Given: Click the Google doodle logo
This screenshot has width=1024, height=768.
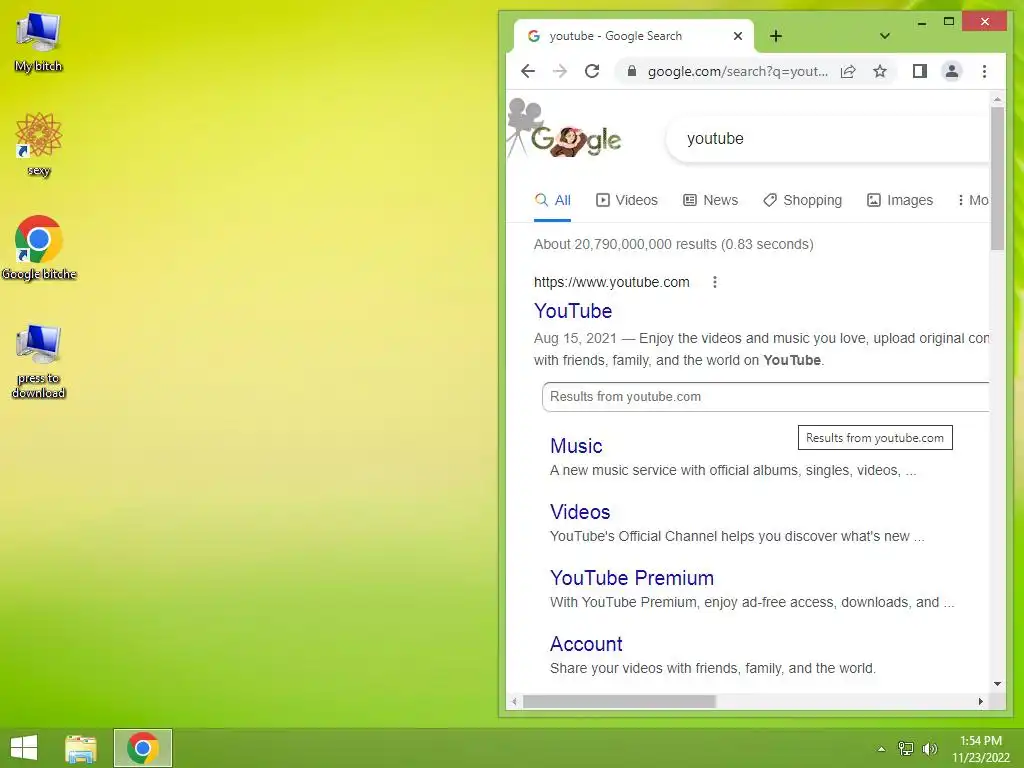Looking at the screenshot, I should coord(565,129).
